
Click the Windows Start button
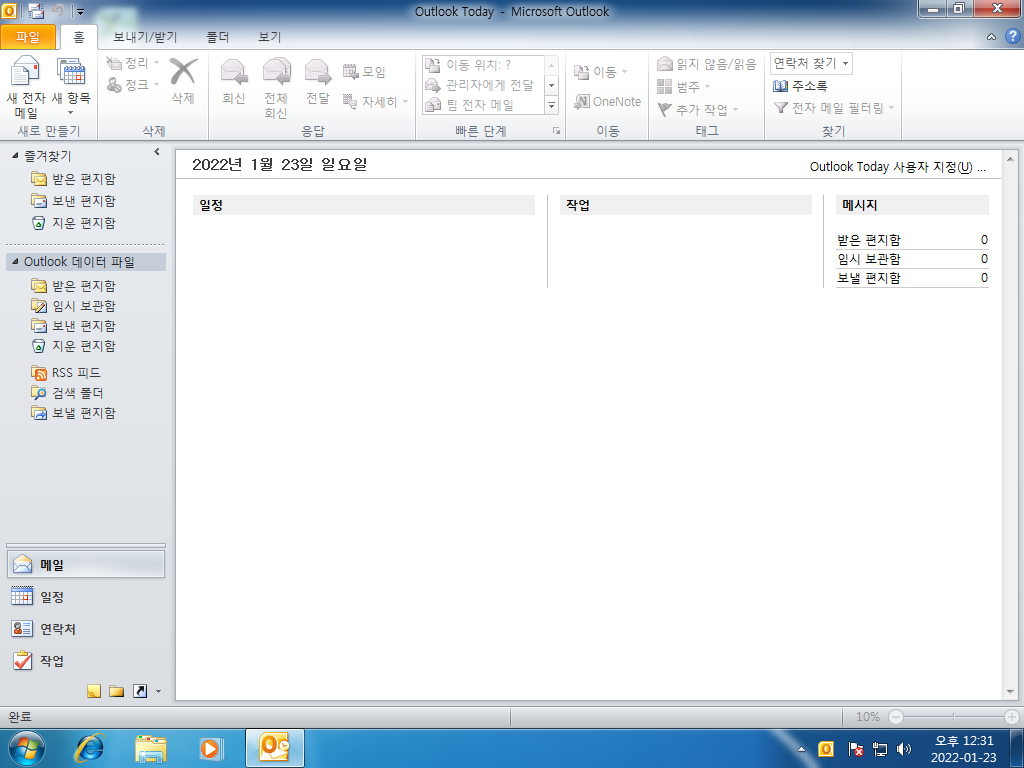coord(27,748)
